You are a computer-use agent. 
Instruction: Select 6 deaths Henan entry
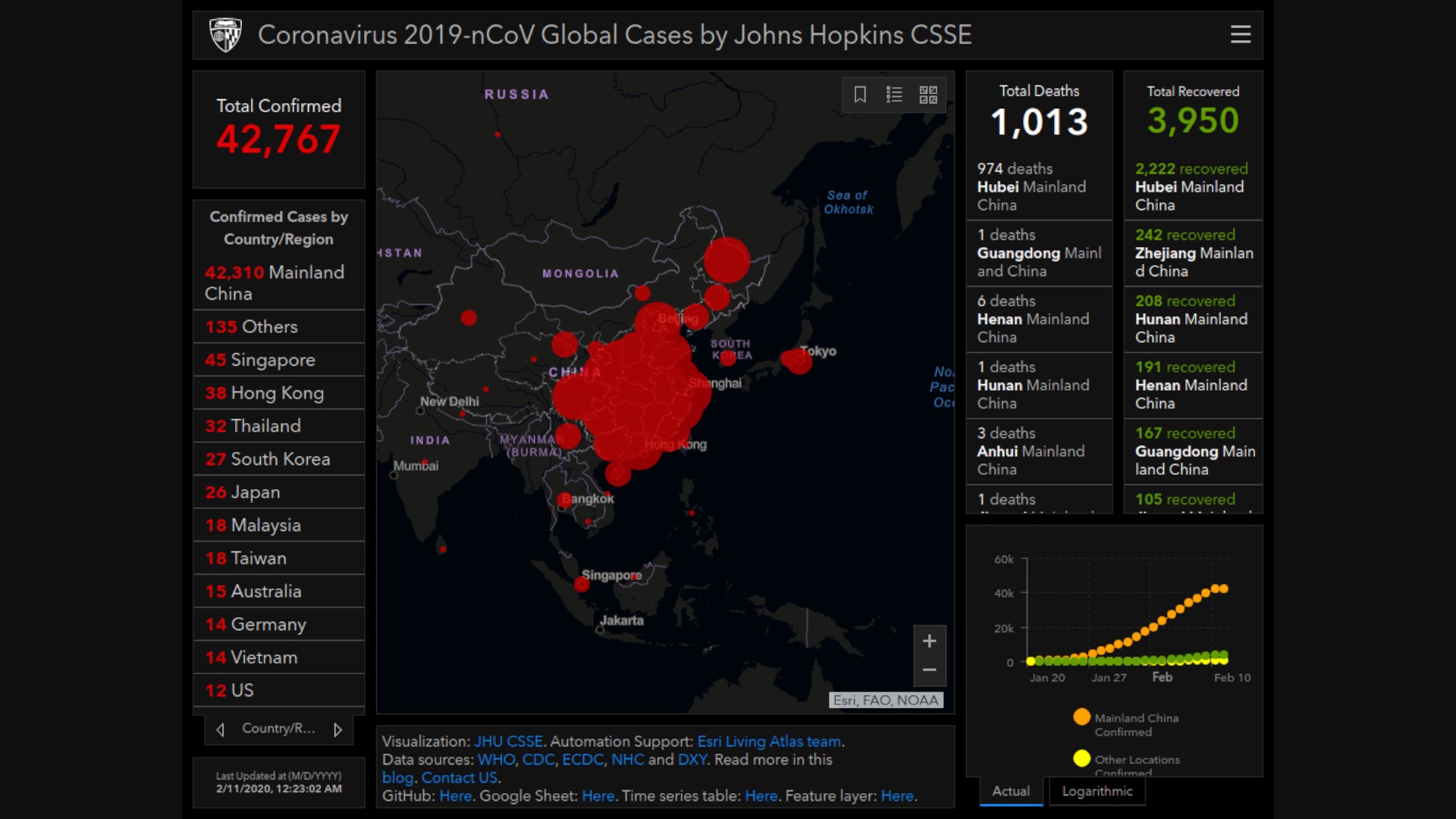tap(1039, 318)
